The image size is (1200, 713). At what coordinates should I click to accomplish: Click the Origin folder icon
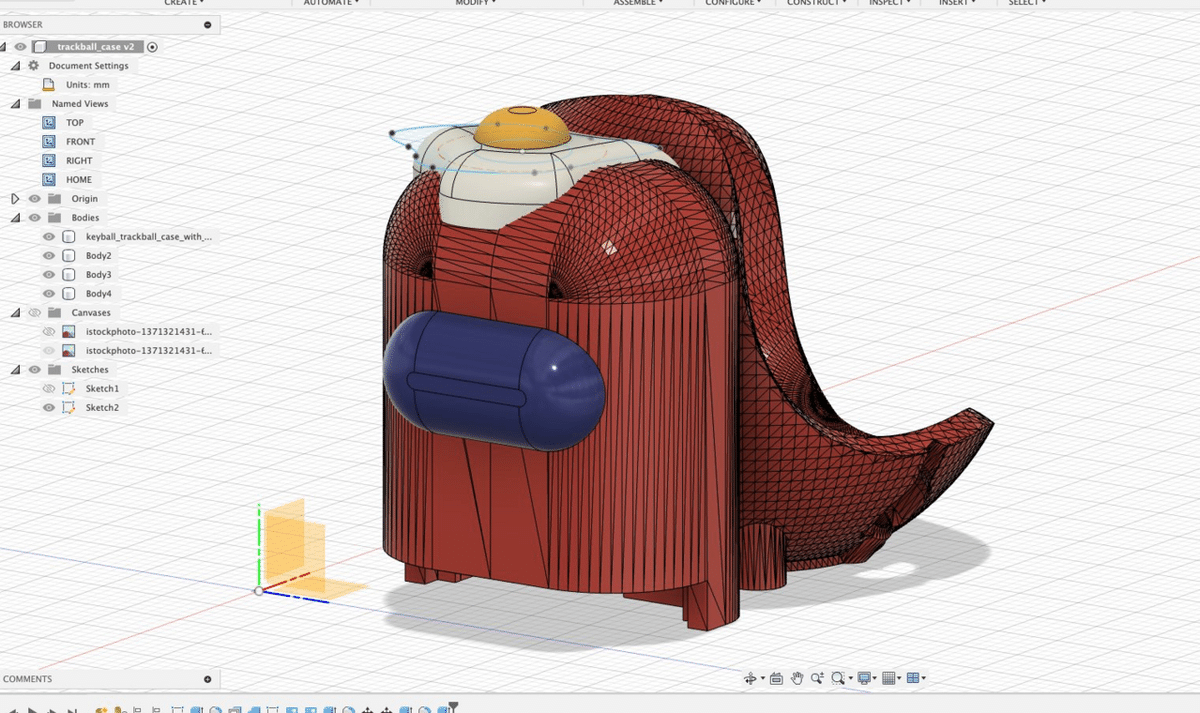54,199
